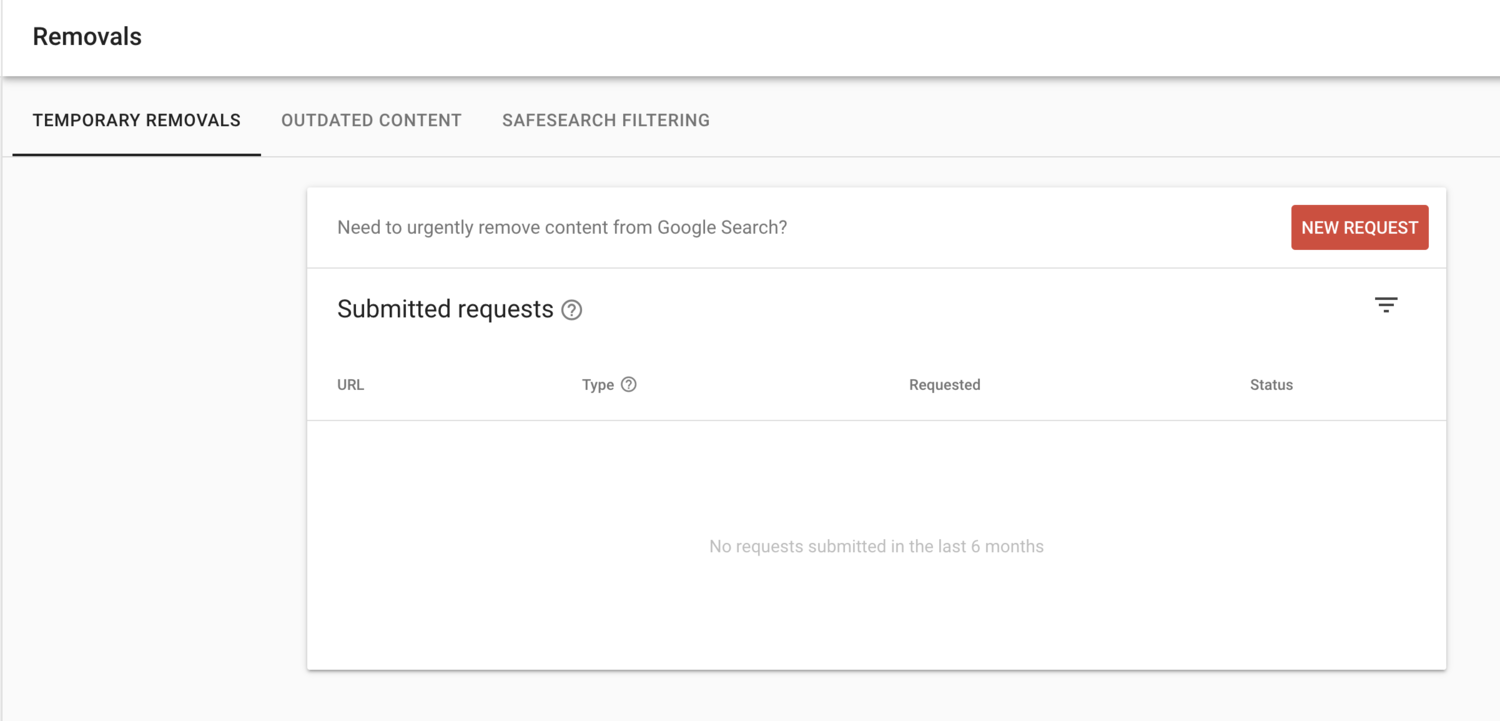Select the SafeSearch Filtering tab
The height and width of the screenshot is (721, 1500).
[606, 120]
